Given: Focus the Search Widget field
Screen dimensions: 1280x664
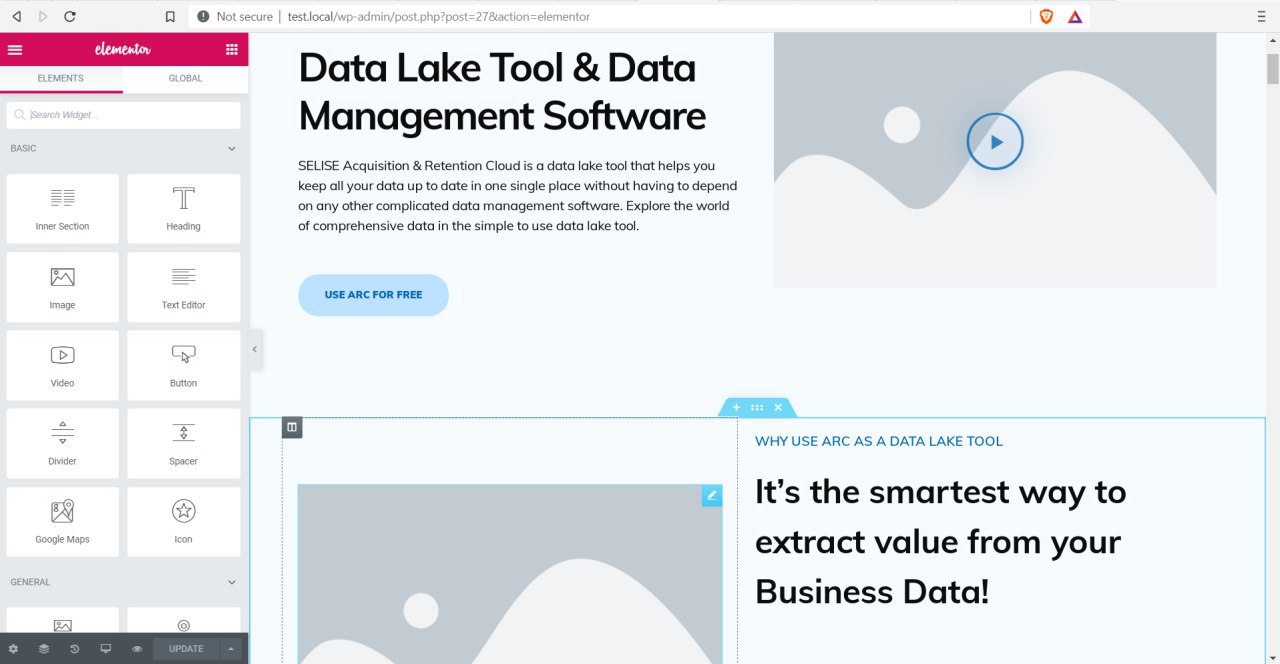Looking at the screenshot, I should coord(124,115).
